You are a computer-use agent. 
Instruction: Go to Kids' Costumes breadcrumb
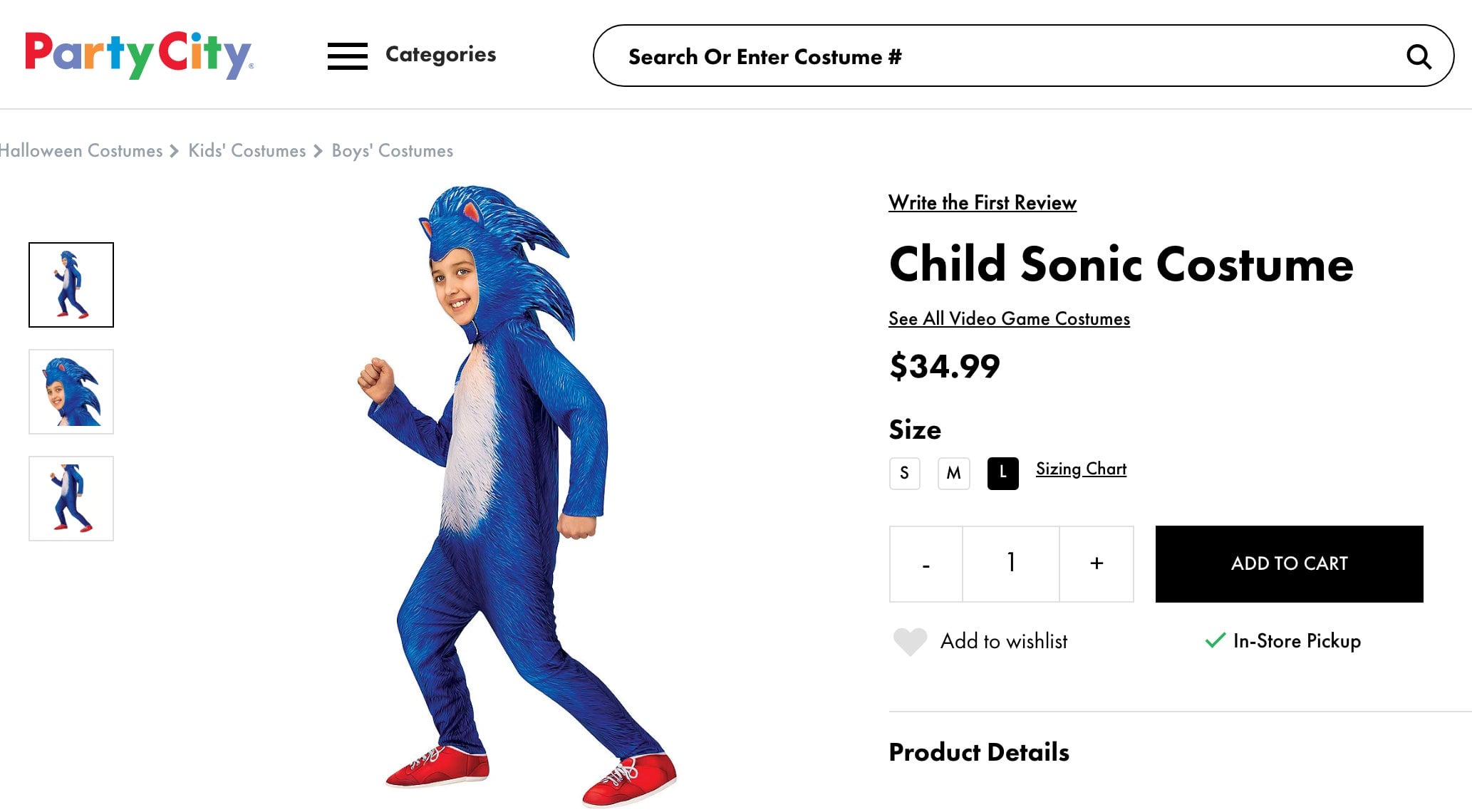coord(247,151)
